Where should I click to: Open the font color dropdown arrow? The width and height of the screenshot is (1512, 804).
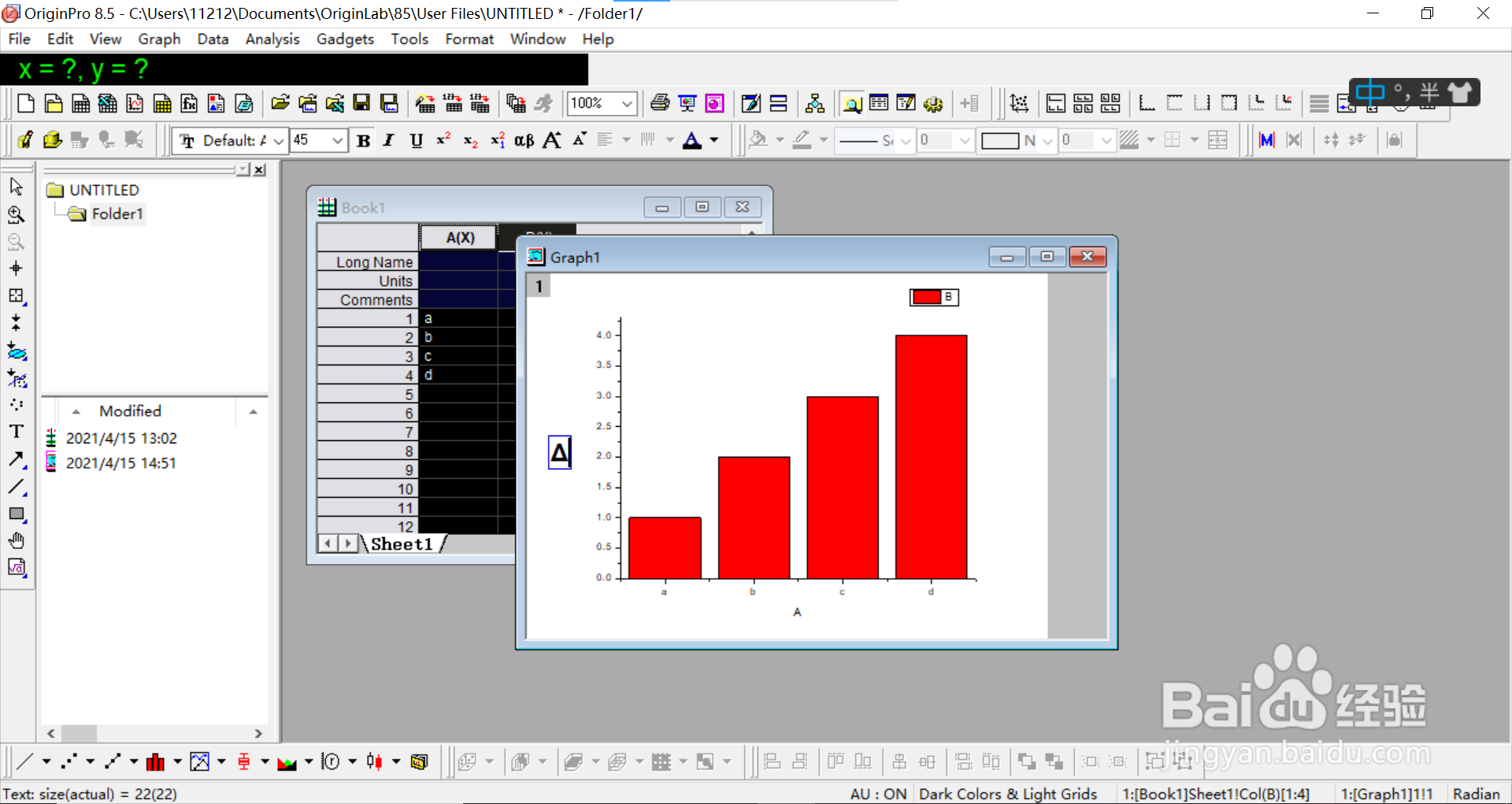click(x=714, y=140)
